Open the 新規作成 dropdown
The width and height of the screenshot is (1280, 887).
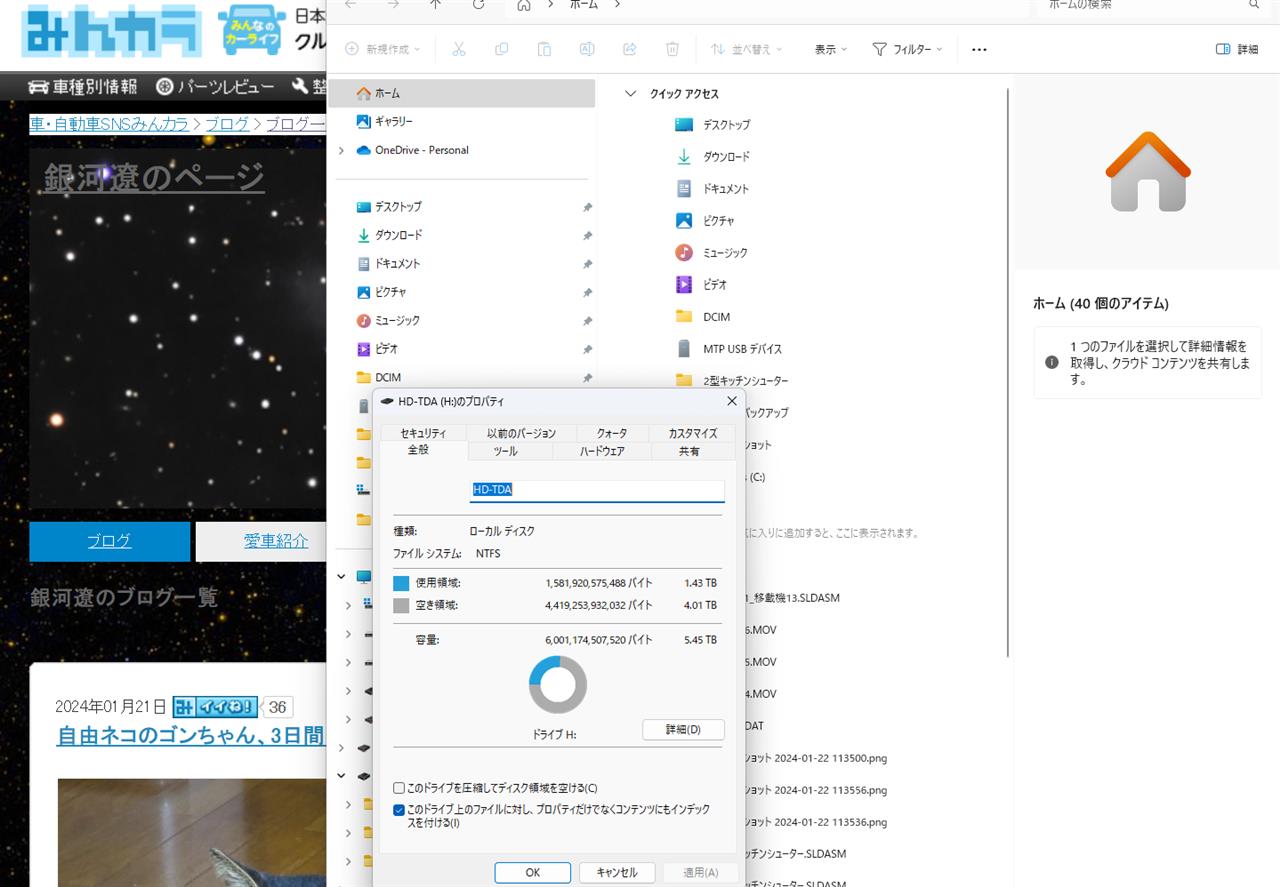(383, 49)
